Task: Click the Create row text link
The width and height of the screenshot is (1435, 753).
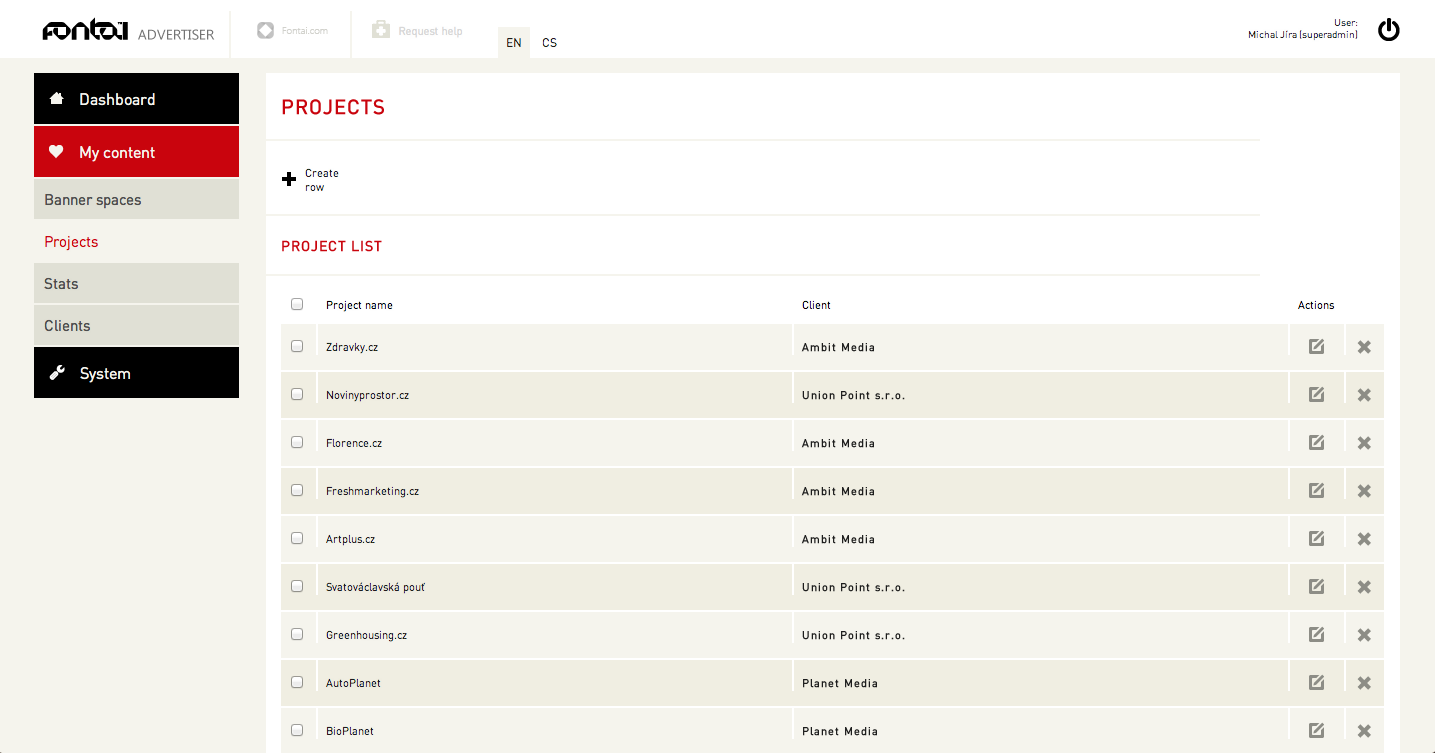Action: pyautogui.click(x=322, y=180)
